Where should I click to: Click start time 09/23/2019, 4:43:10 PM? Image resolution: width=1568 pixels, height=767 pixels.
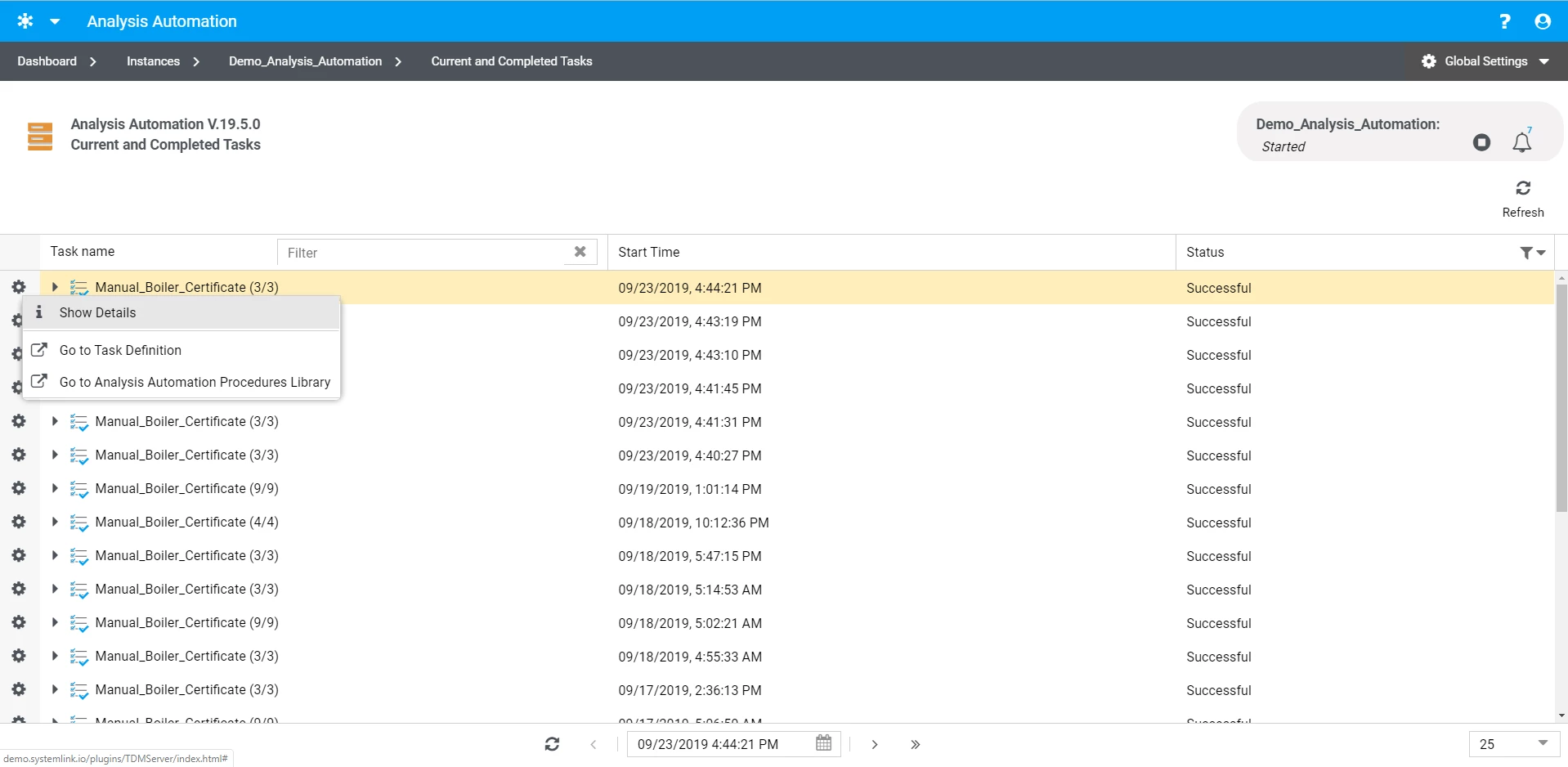689,355
